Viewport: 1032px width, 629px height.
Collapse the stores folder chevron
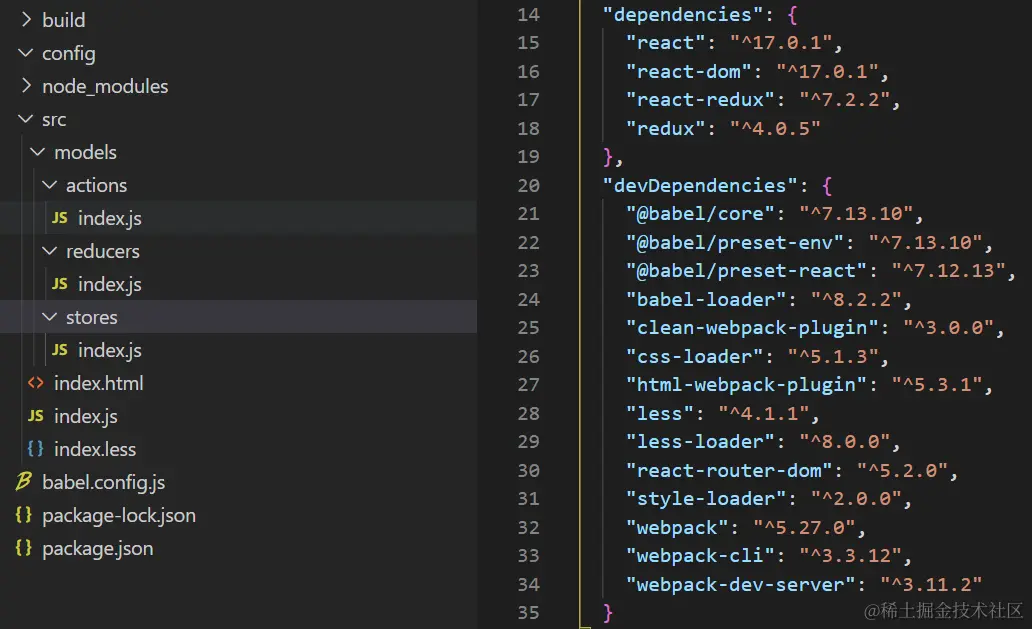pos(49,317)
